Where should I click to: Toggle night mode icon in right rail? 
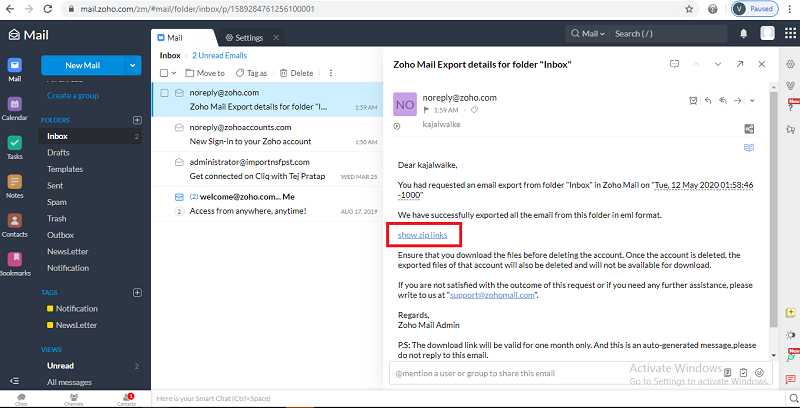coord(791,335)
